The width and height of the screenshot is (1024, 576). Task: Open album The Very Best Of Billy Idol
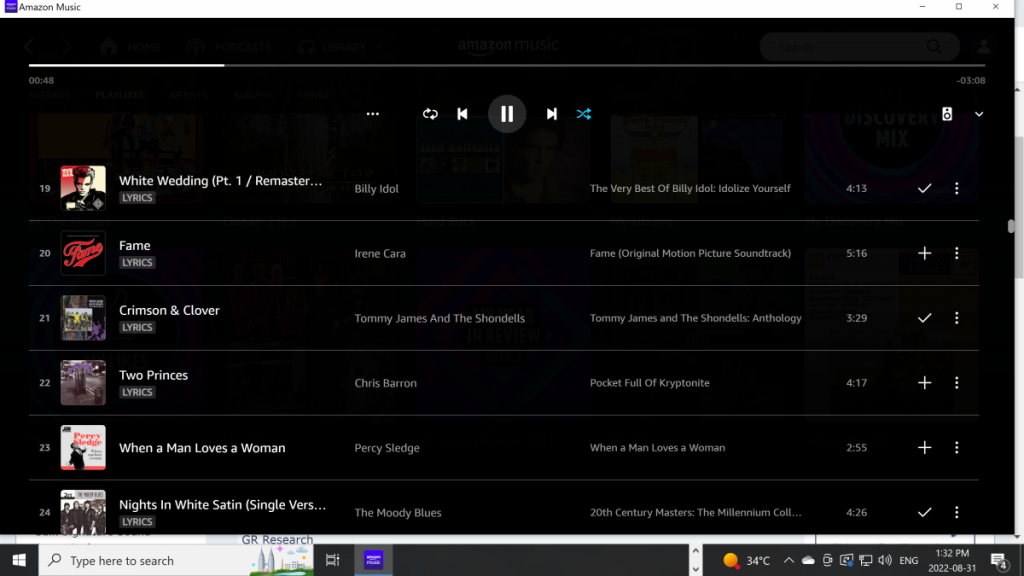tap(690, 188)
